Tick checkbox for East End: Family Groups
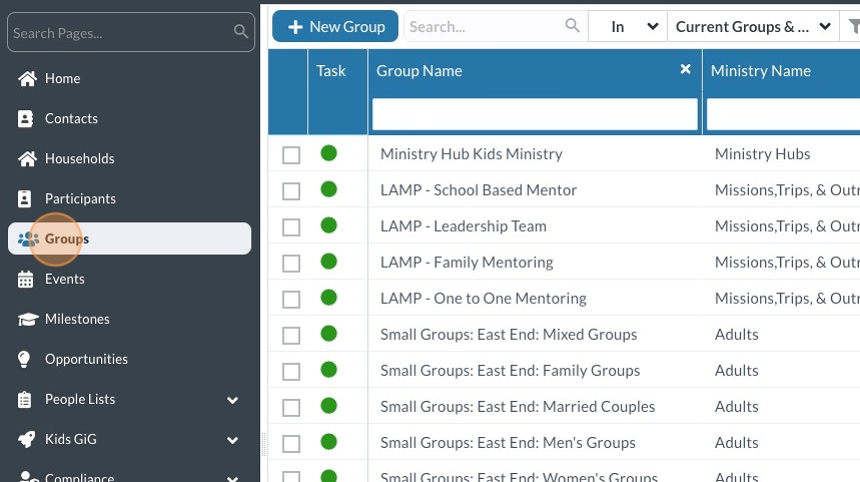 [291, 371]
